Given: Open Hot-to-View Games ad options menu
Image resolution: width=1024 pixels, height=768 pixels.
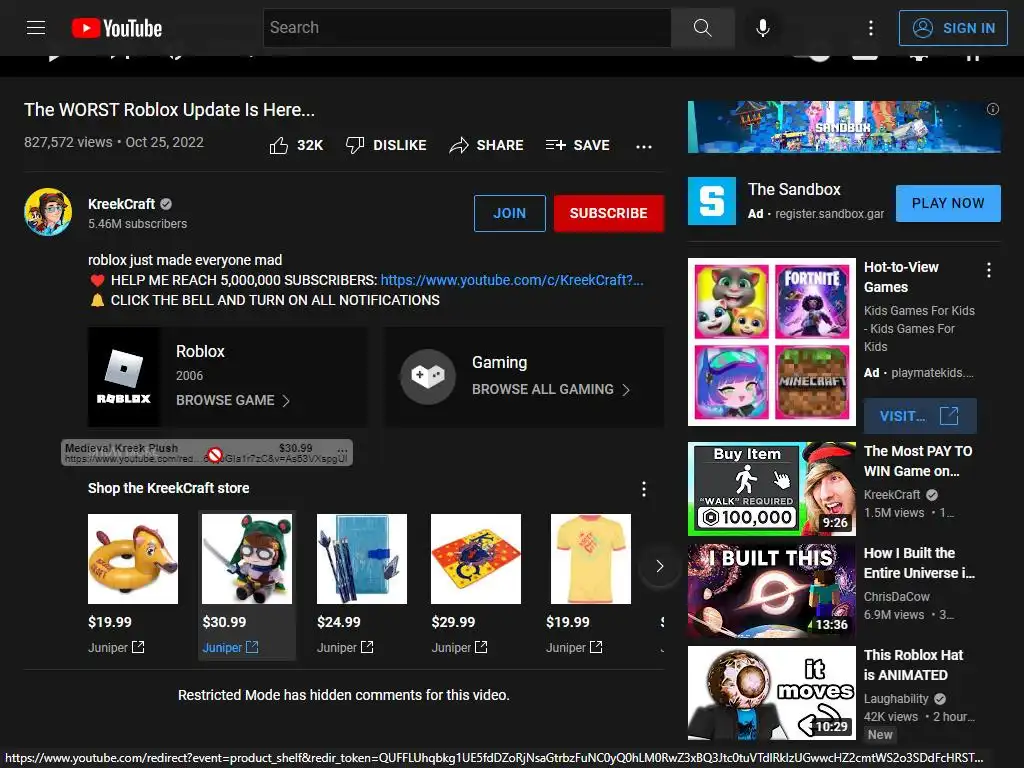Looking at the screenshot, I should click(x=989, y=270).
